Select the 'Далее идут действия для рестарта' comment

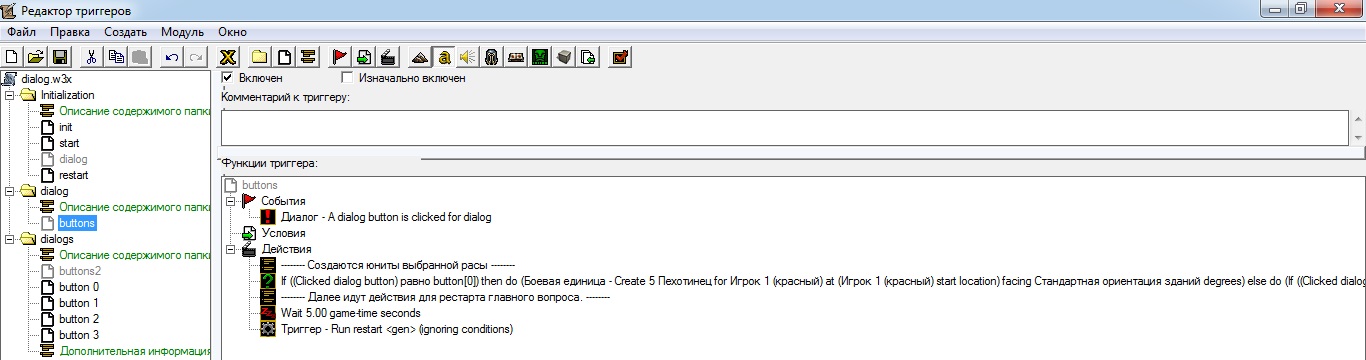click(x=444, y=297)
